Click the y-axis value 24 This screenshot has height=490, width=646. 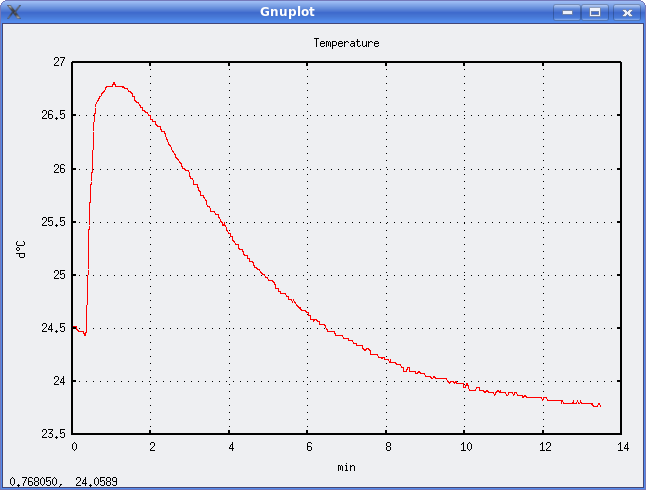pyautogui.click(x=59, y=381)
